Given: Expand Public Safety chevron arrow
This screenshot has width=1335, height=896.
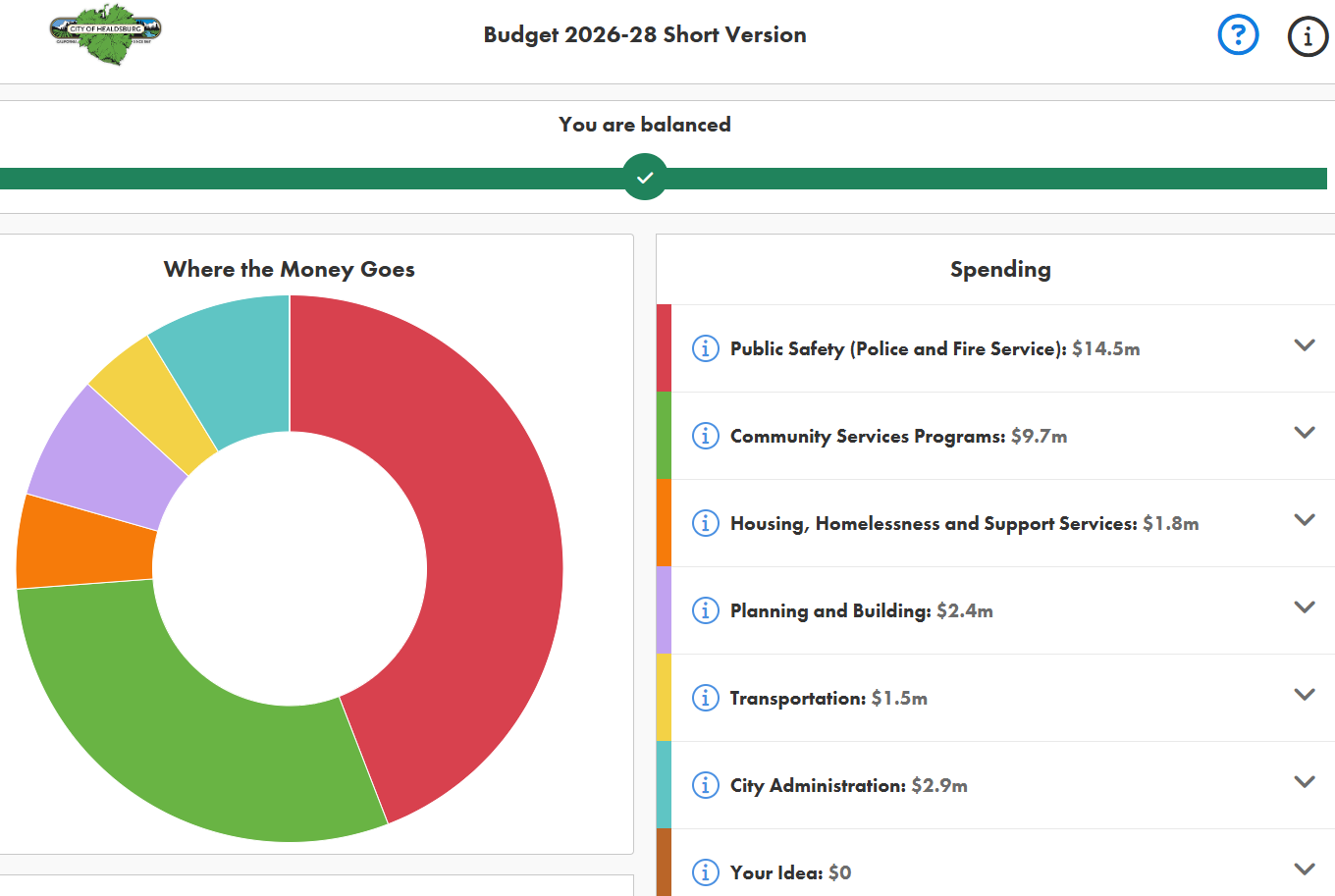Looking at the screenshot, I should 1304,345.
